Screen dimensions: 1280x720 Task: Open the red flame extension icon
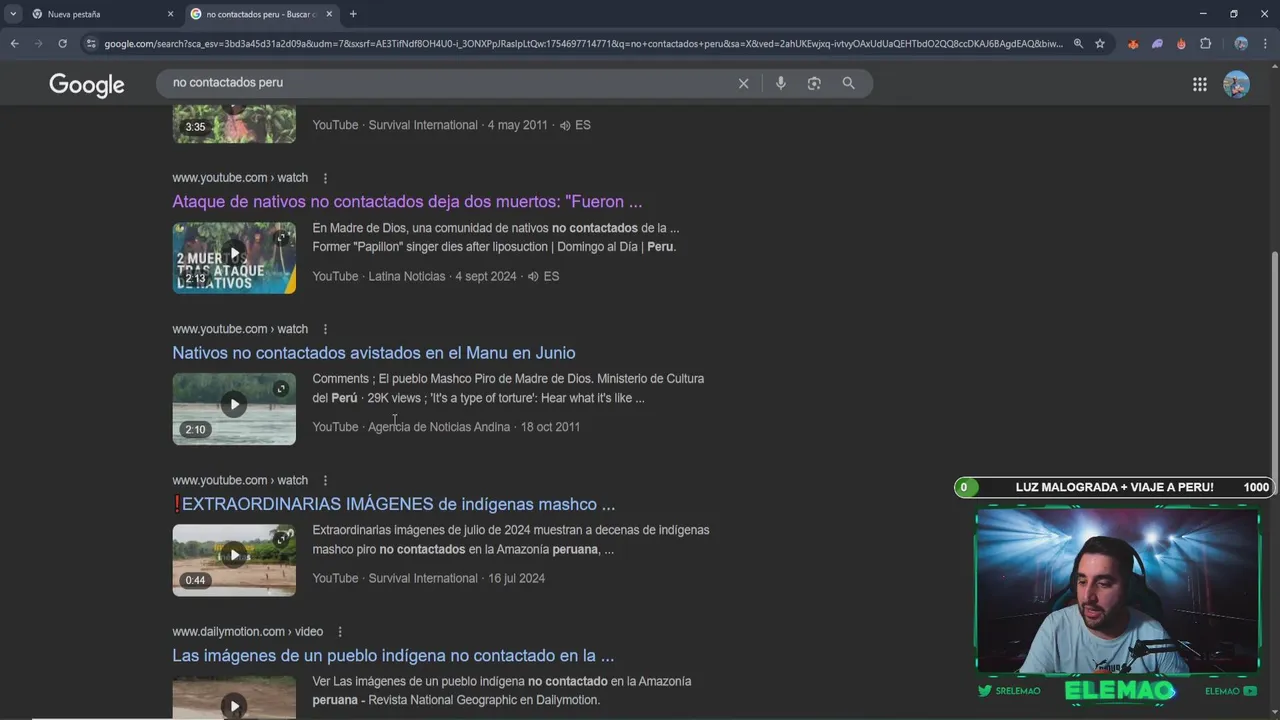point(1181,44)
